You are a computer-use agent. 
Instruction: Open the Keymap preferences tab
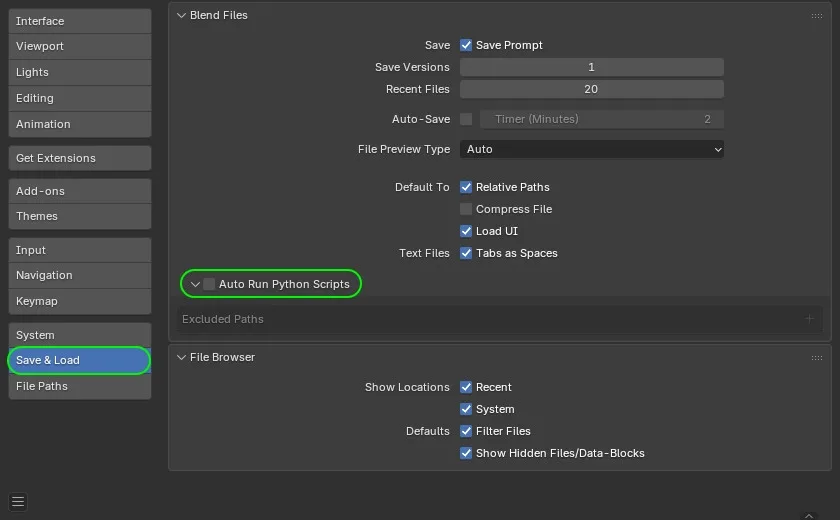80,301
